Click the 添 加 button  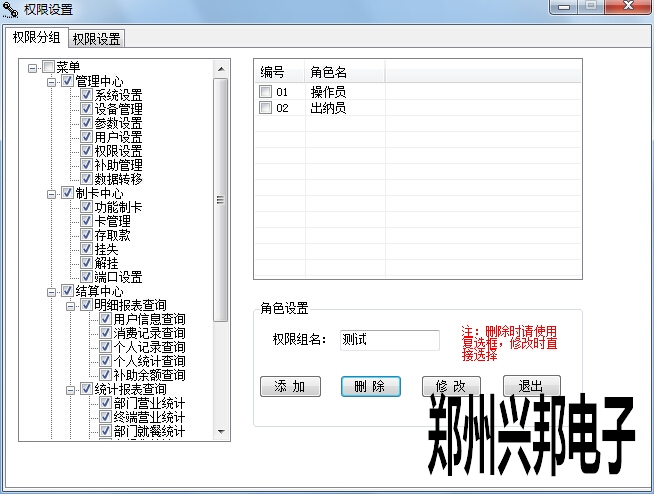(x=290, y=386)
